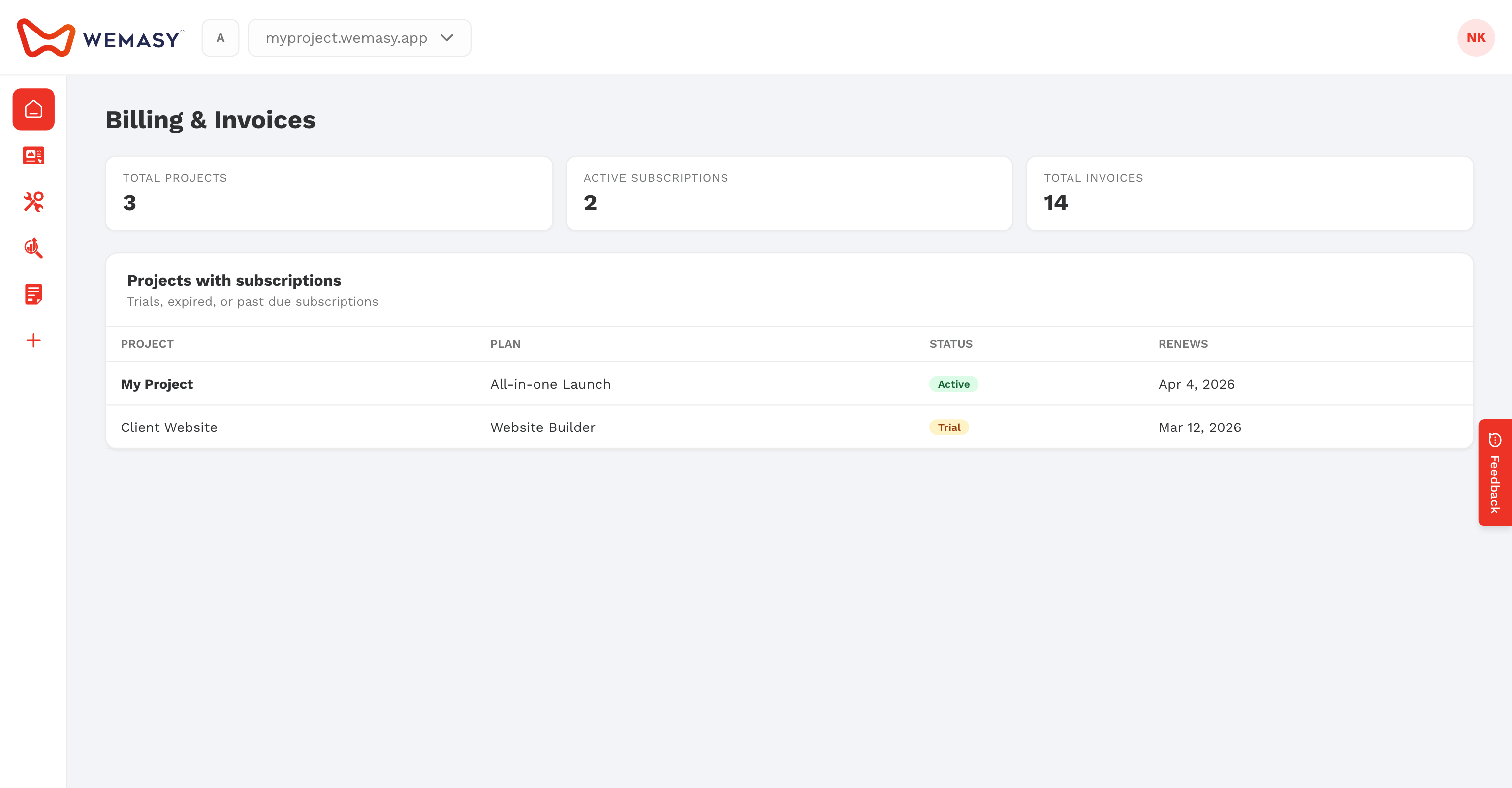This screenshot has height=788, width=1512.
Task: Click the Wemasy logo
Action: tap(100, 37)
